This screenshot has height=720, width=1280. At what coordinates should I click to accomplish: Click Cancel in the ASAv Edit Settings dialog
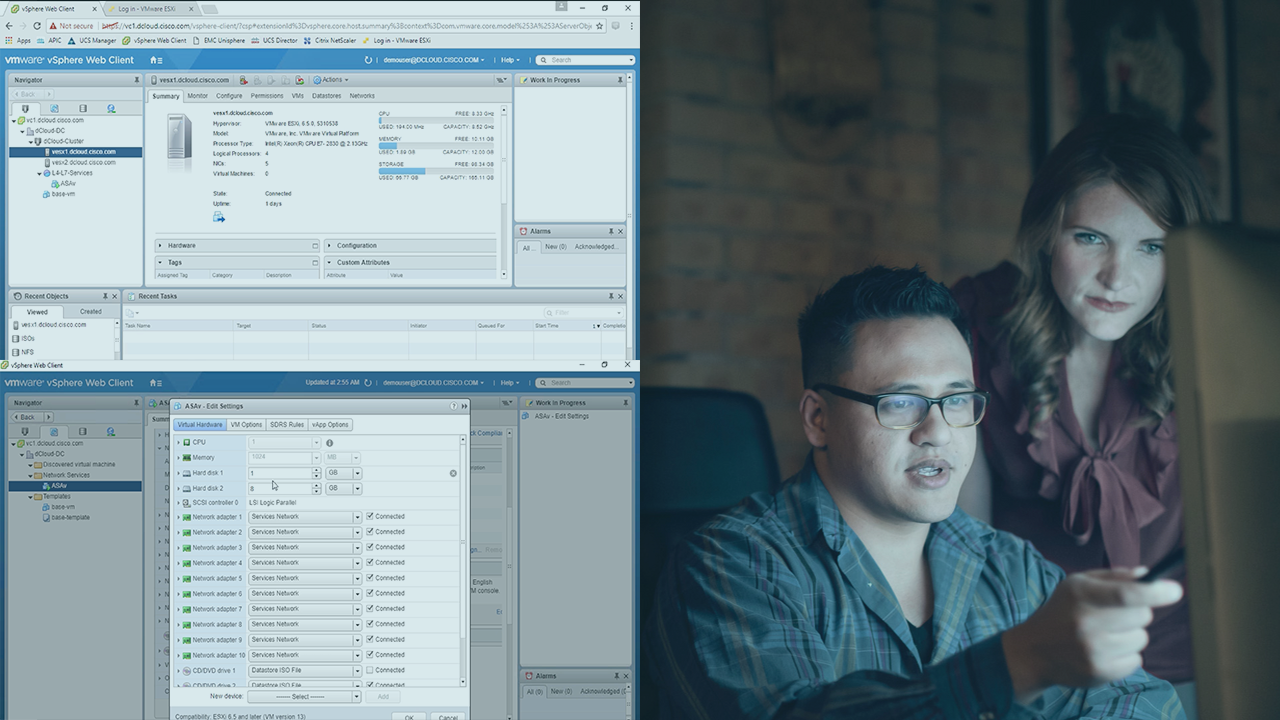[x=448, y=716]
